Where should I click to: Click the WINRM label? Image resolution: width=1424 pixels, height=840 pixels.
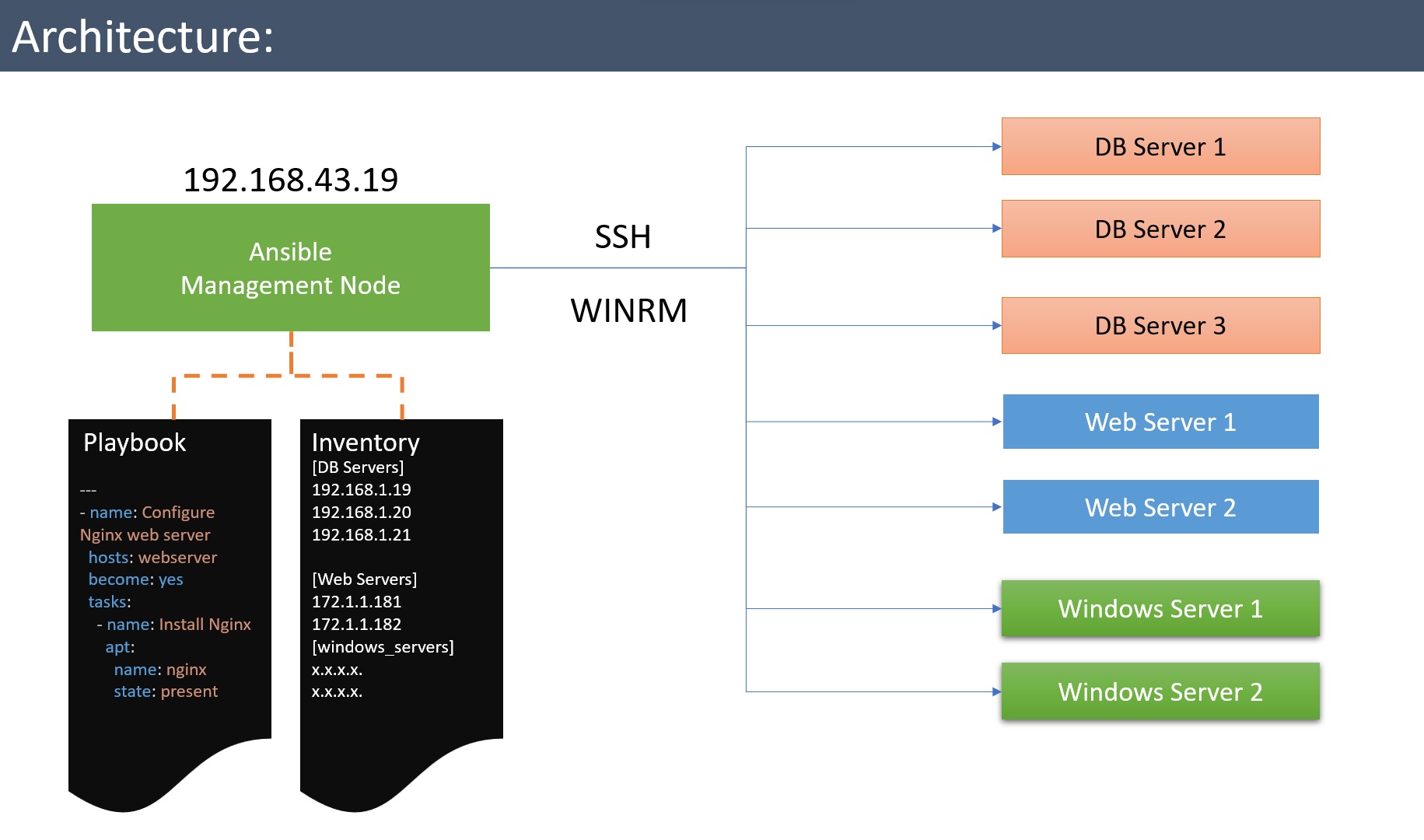click(x=628, y=310)
